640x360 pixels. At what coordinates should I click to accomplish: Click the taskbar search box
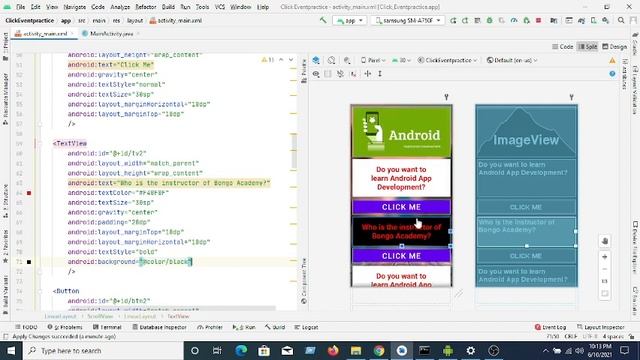[x=102, y=351]
